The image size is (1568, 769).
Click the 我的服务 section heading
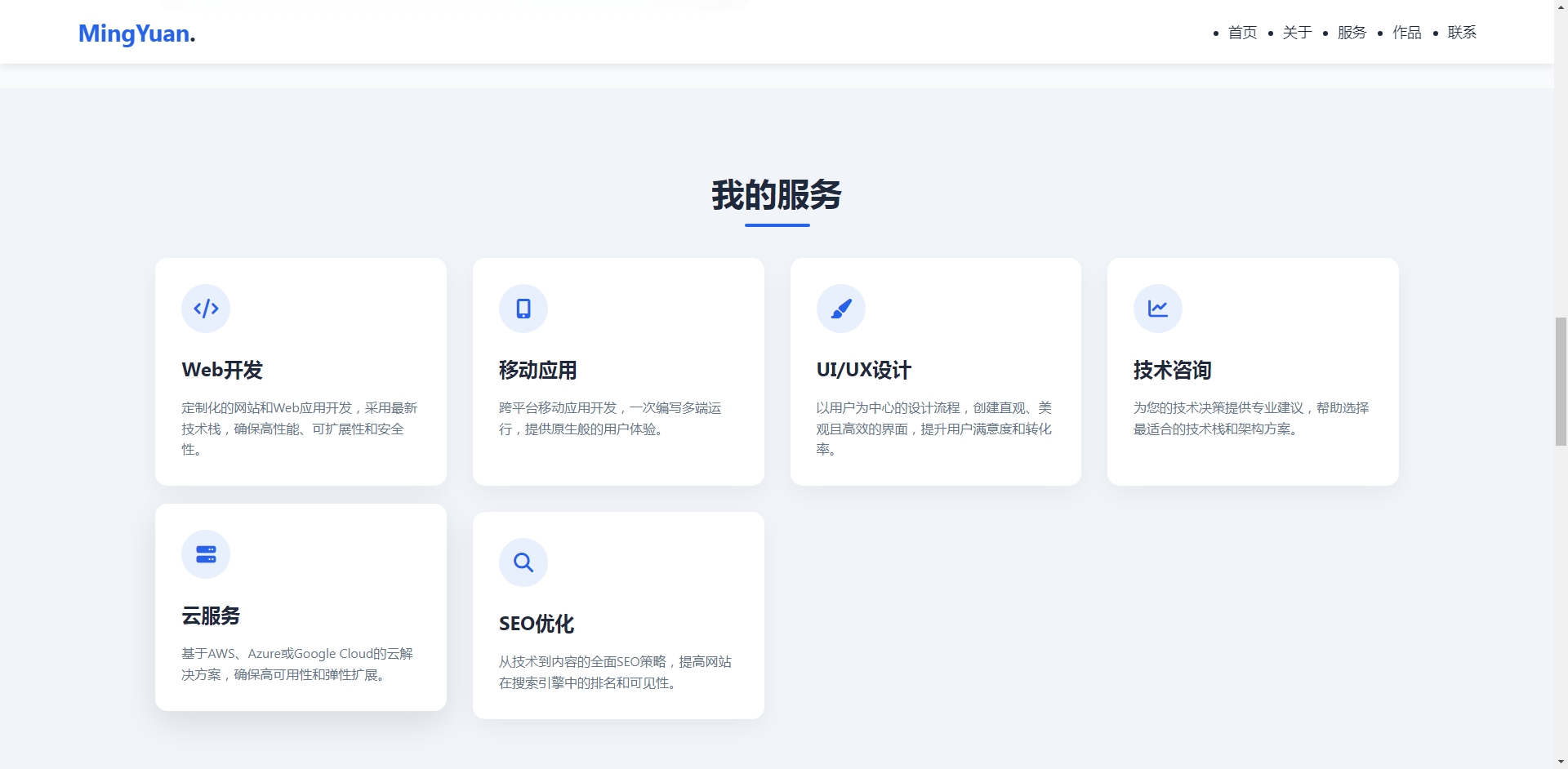[x=777, y=195]
